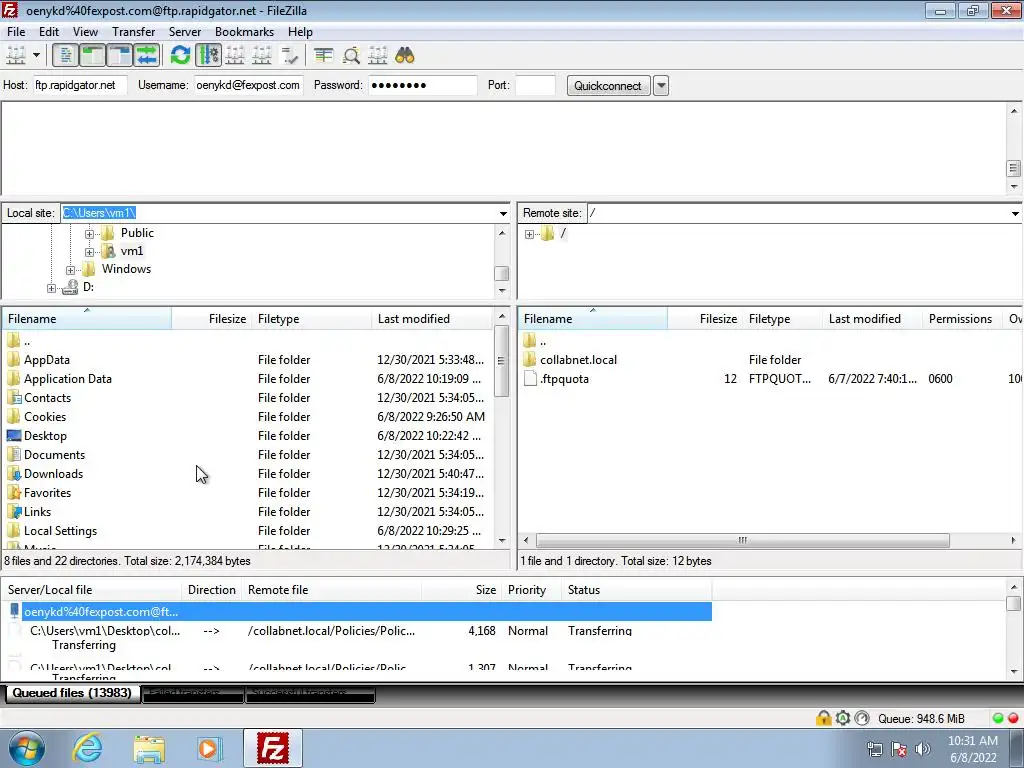Click the Desktop folder icon
The width and height of the screenshot is (1024, 768).
click(14, 436)
